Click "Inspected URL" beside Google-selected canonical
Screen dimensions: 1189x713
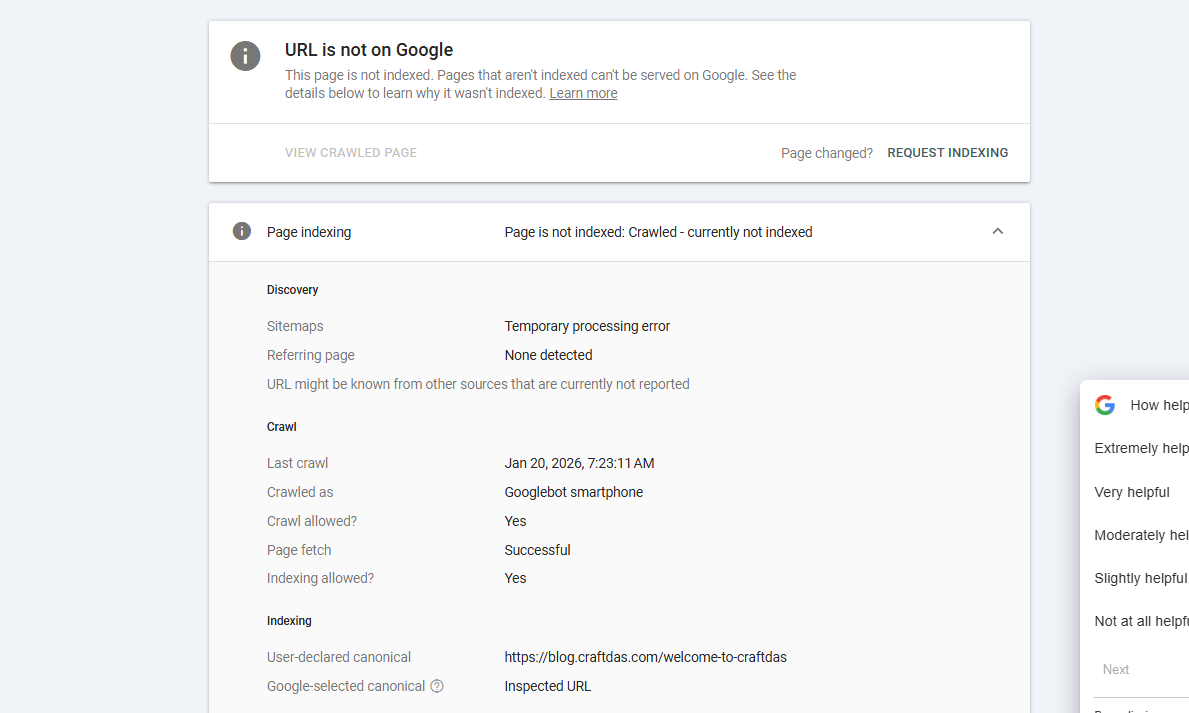[x=548, y=686]
